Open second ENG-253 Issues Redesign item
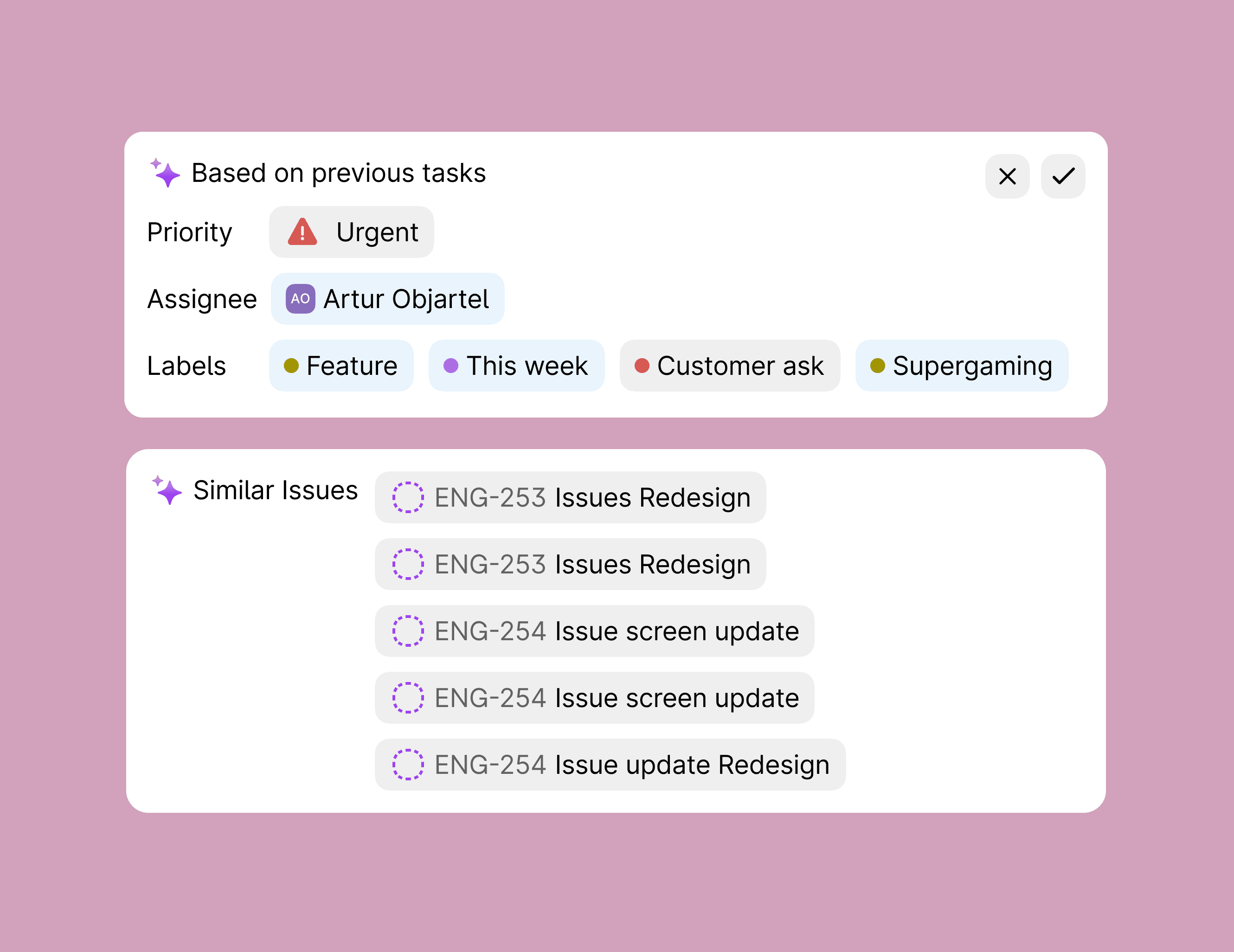 570,565
